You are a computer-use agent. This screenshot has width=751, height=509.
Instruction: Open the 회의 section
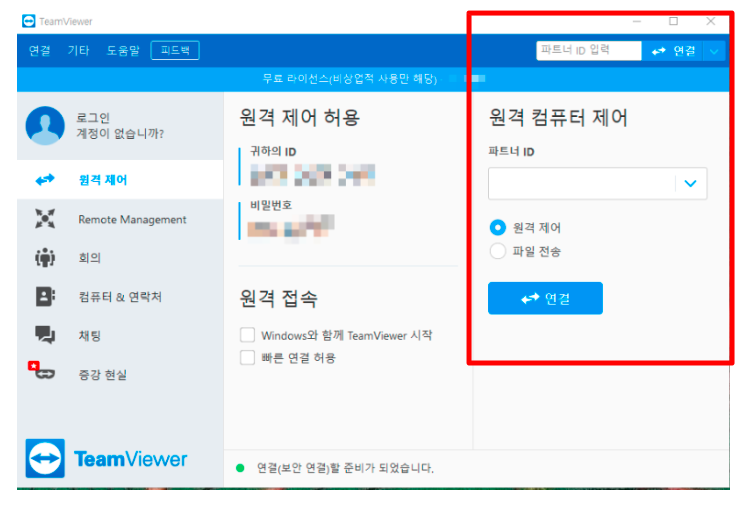[x=120, y=258]
